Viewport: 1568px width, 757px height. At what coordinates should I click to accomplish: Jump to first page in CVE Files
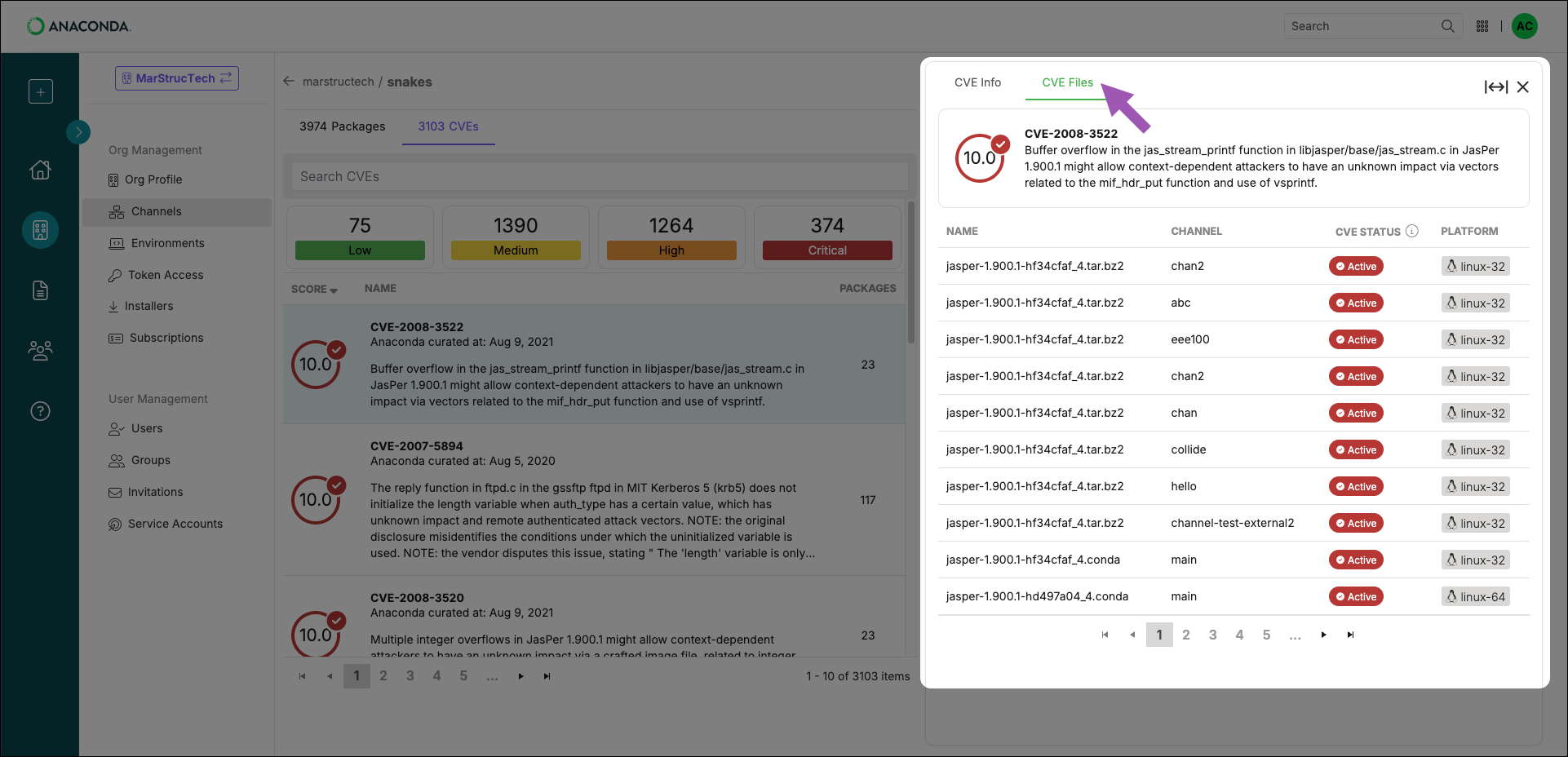tap(1105, 635)
